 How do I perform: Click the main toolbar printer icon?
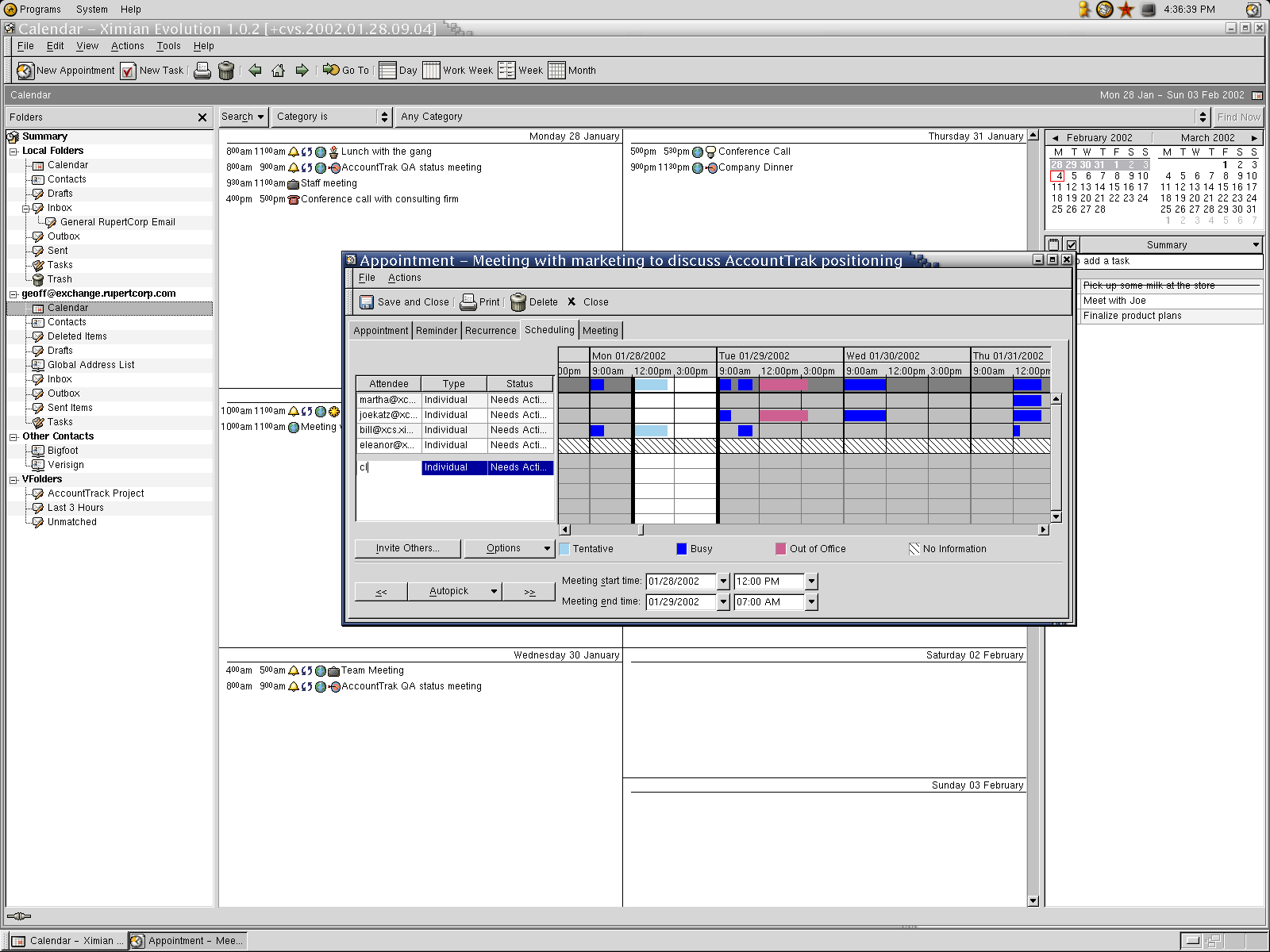pos(202,71)
